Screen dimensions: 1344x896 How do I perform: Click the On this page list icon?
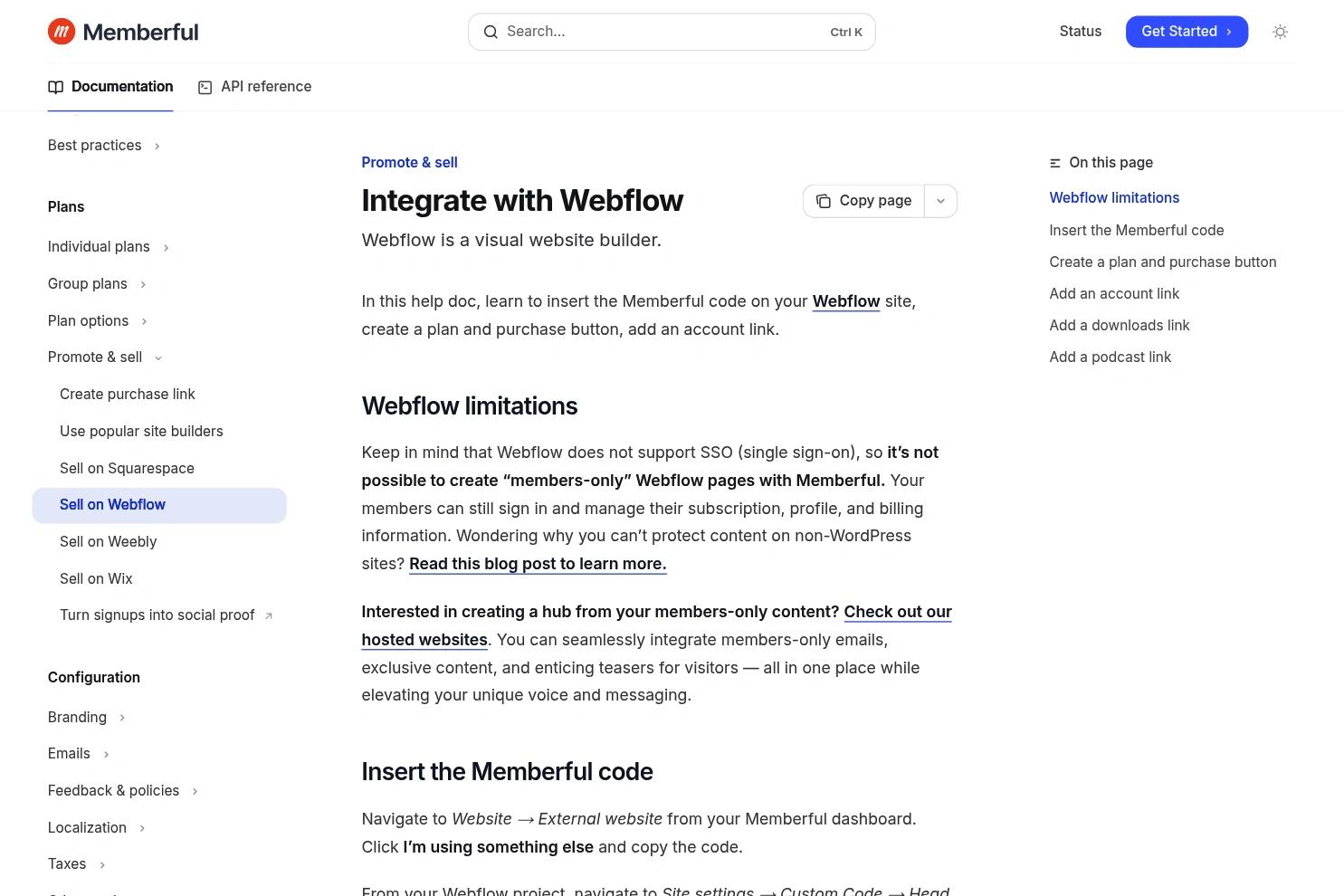[x=1055, y=163]
